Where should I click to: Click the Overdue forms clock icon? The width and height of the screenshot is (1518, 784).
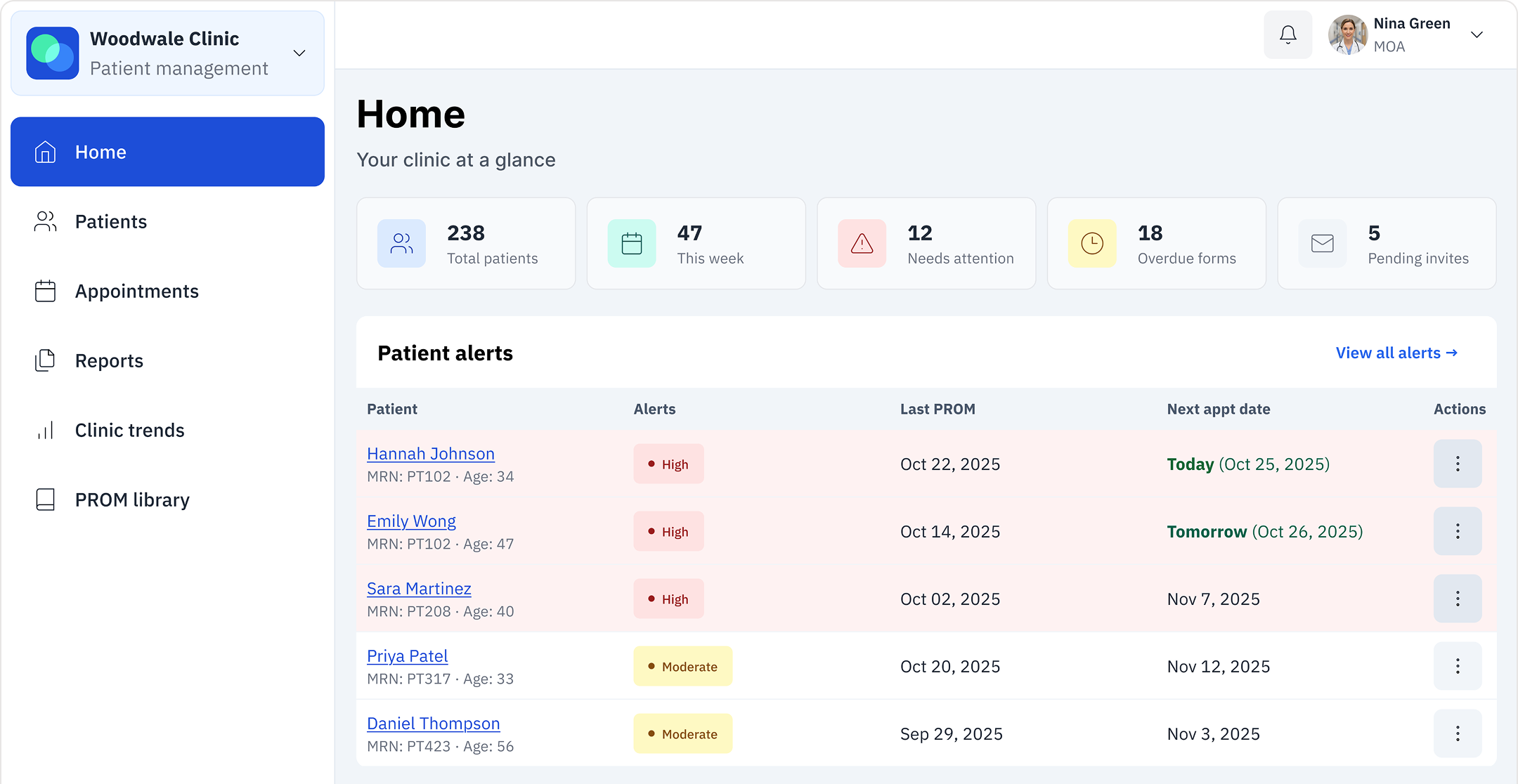1091,243
